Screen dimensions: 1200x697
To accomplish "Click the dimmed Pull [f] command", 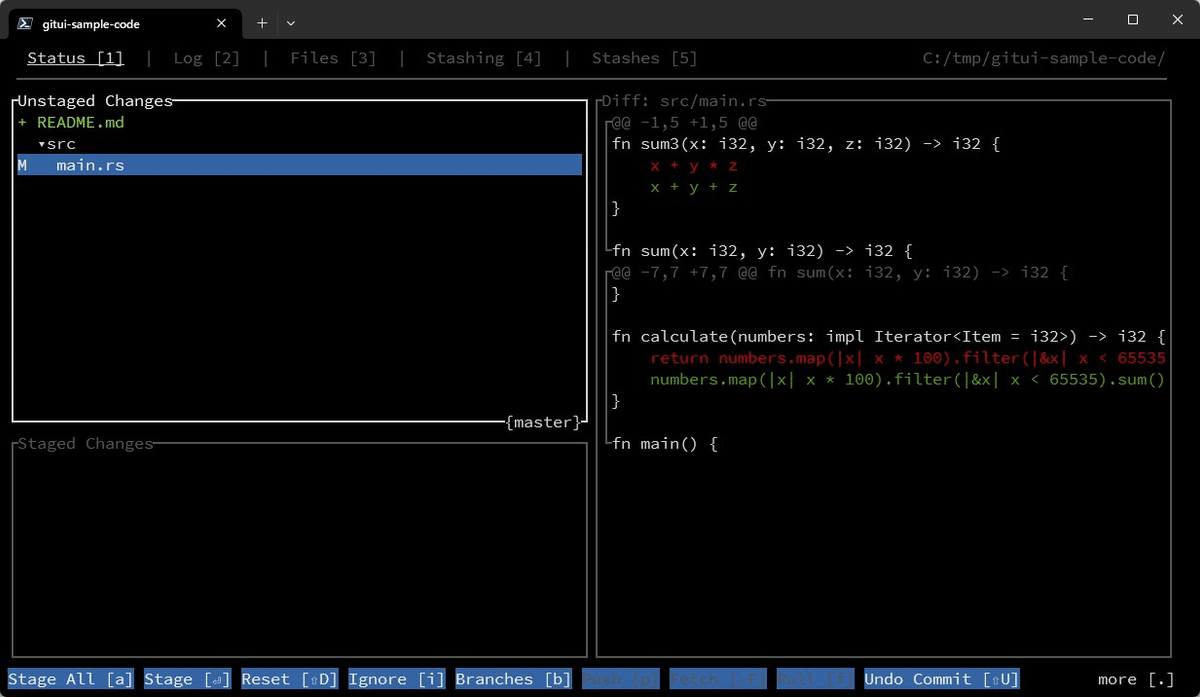I will [815, 679].
